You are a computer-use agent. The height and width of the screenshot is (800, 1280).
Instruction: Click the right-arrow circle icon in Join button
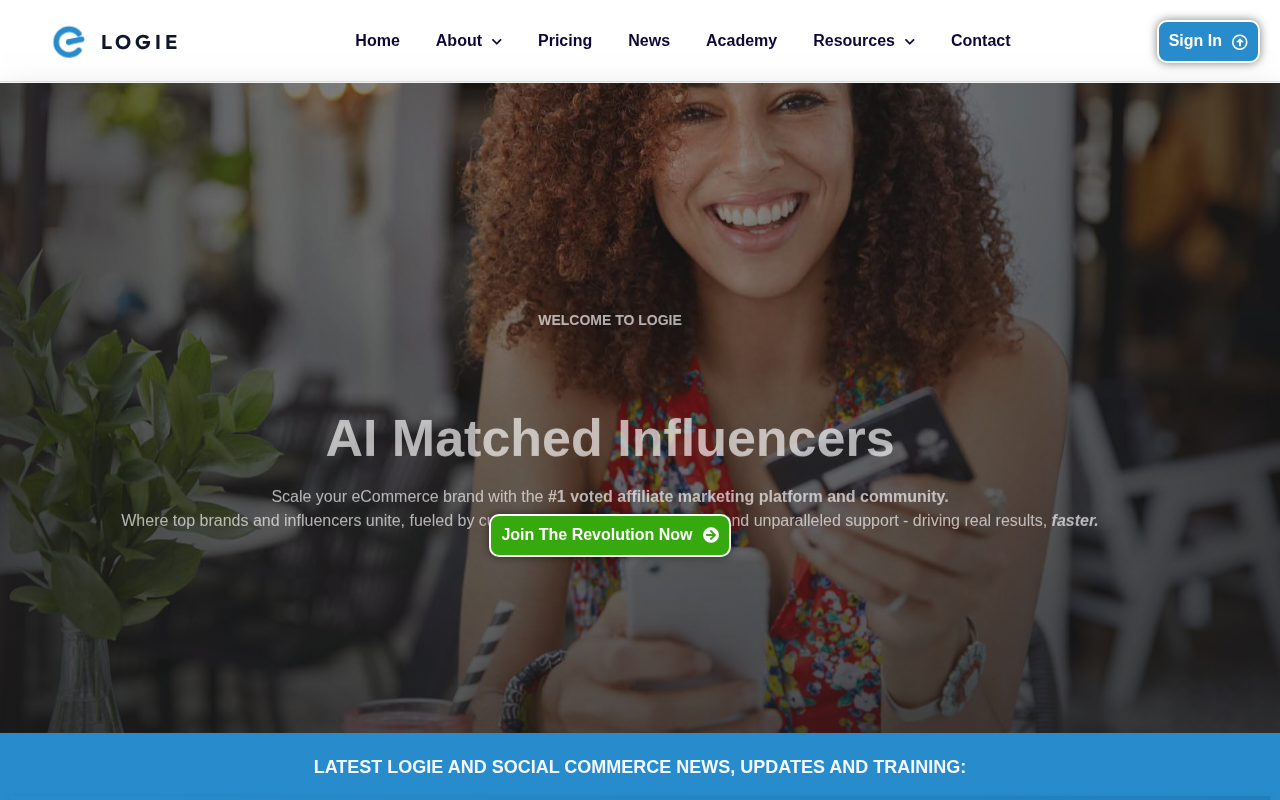point(711,535)
